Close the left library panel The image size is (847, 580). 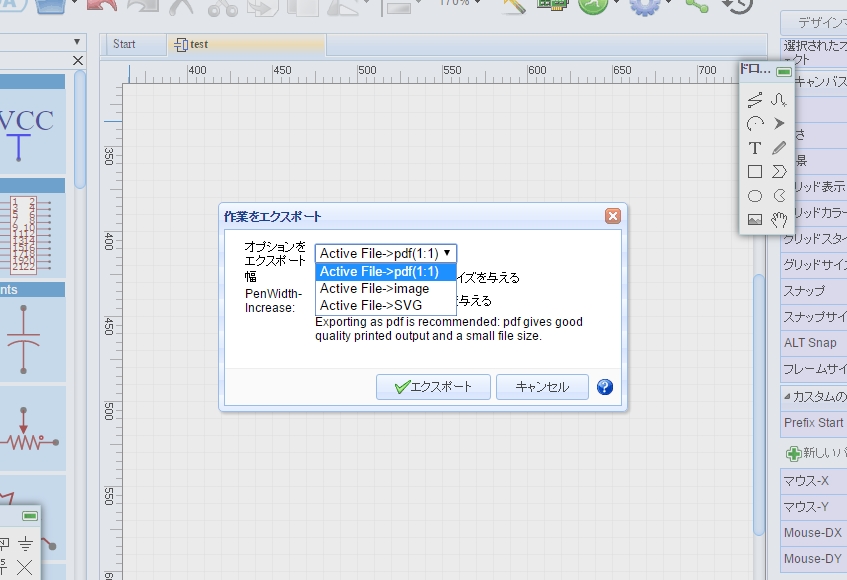pyautogui.click(x=78, y=60)
